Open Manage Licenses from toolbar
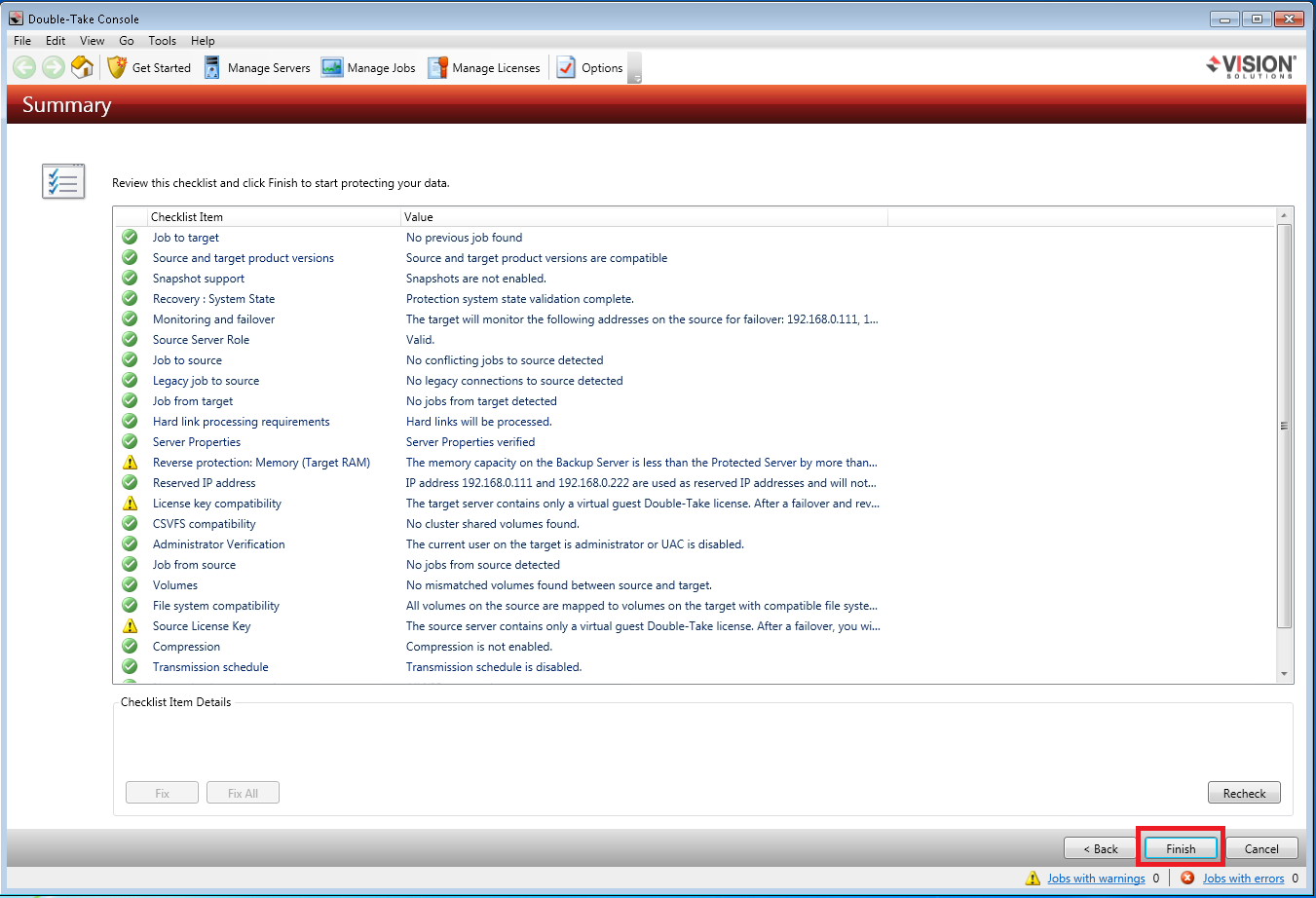The image size is (1316, 898). [484, 68]
